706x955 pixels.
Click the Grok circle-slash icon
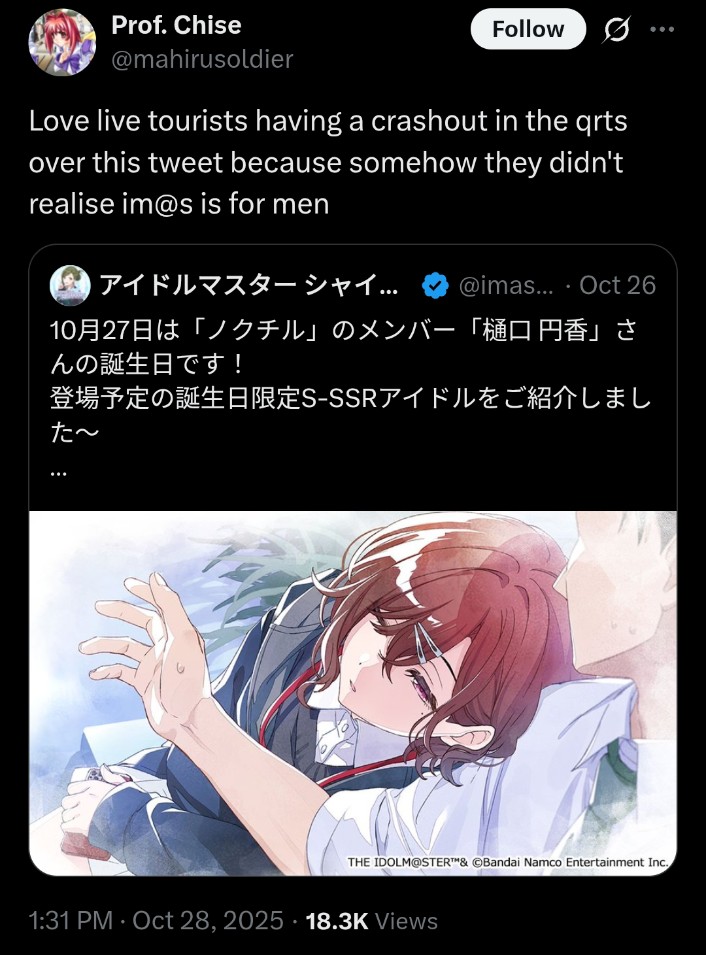(616, 29)
